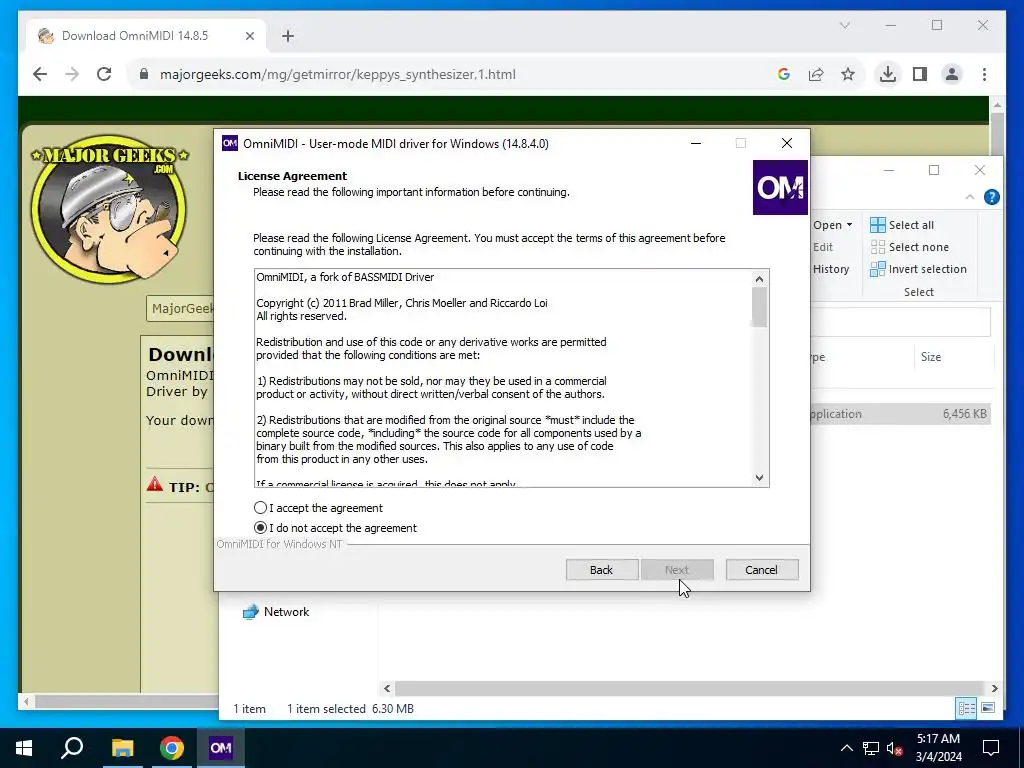Switch File Explorer to details view
The height and width of the screenshot is (768, 1024).
(x=967, y=708)
